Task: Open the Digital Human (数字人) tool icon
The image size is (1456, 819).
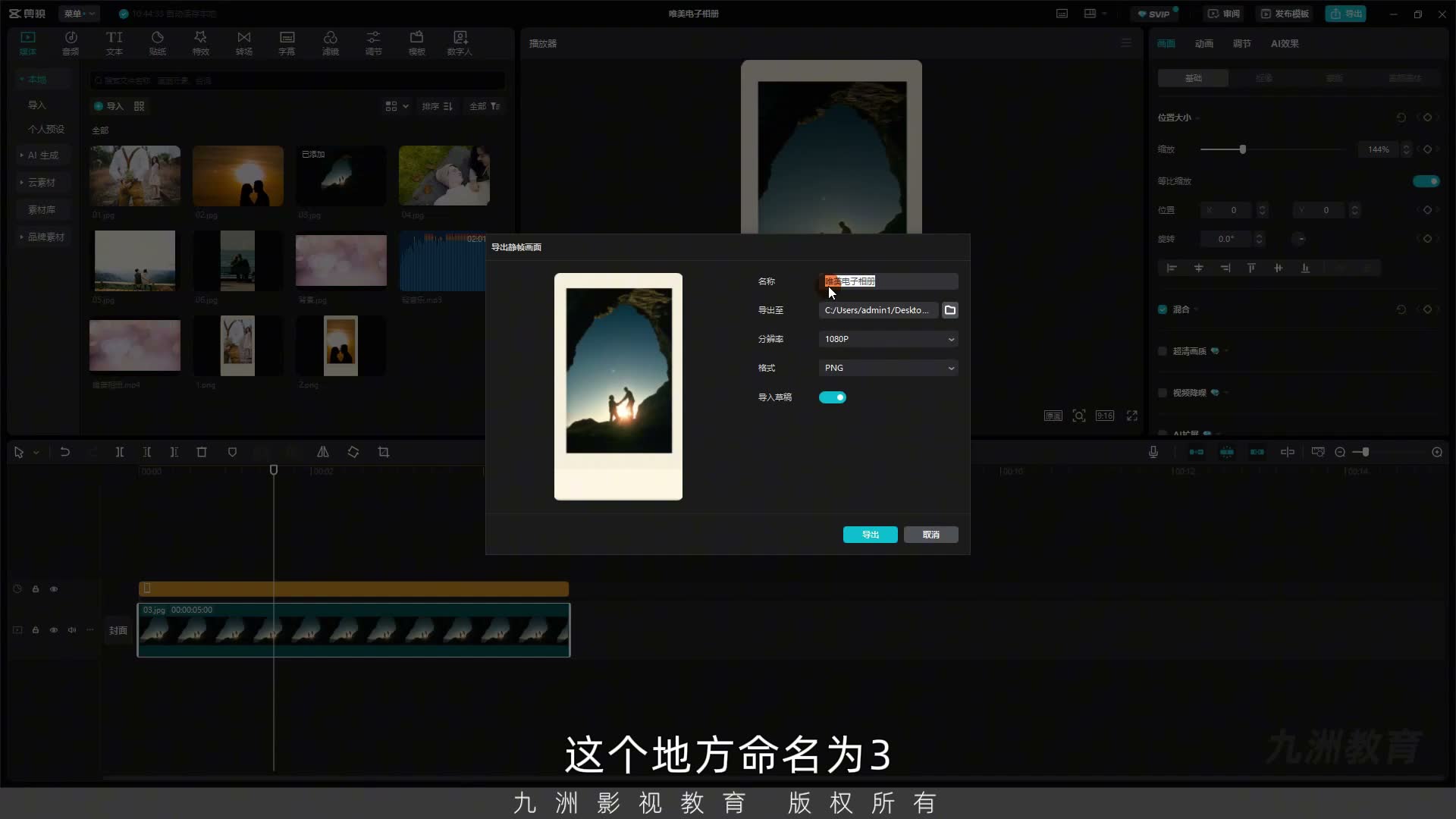Action: [x=460, y=43]
